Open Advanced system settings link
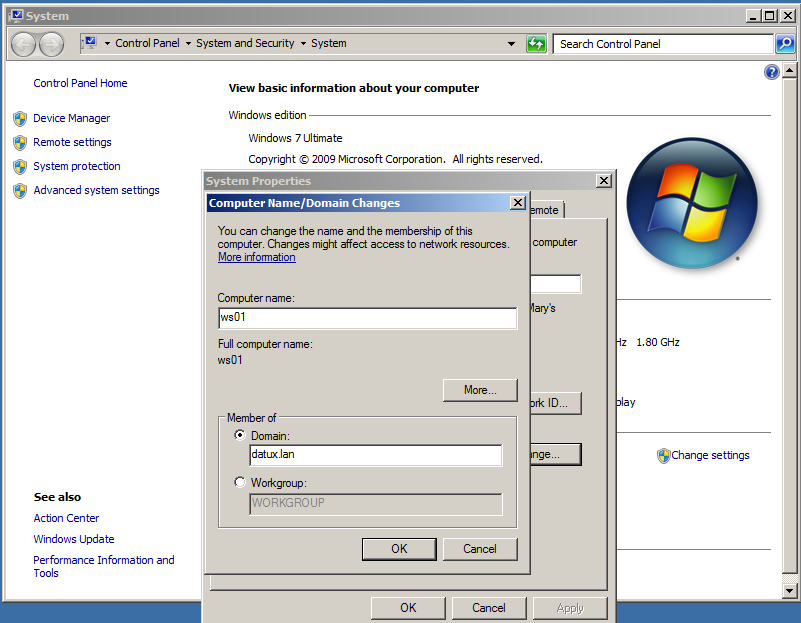Viewport: 801px width, 623px height. (96, 190)
